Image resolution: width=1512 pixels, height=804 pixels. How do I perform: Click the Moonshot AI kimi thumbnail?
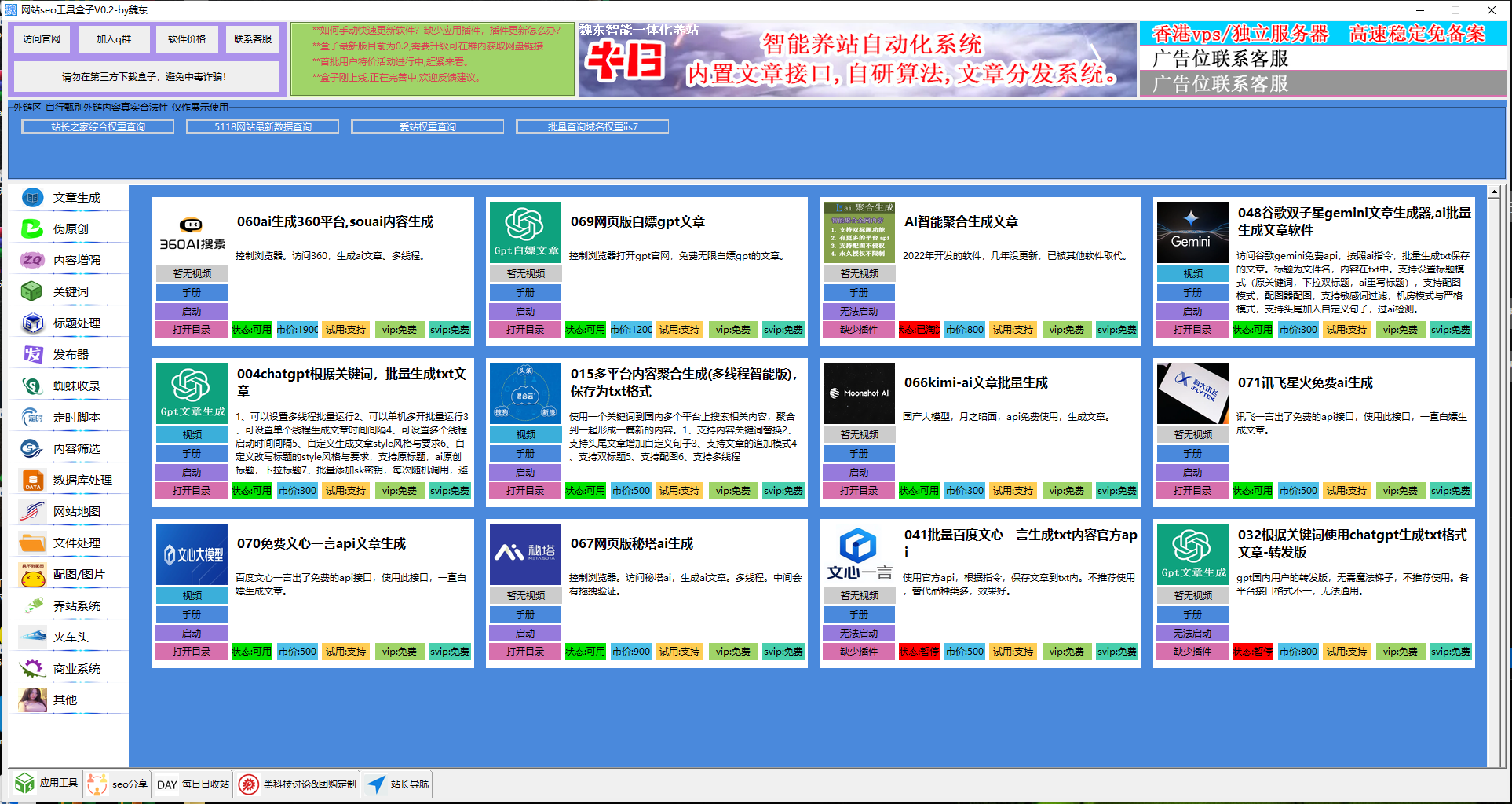(x=859, y=393)
